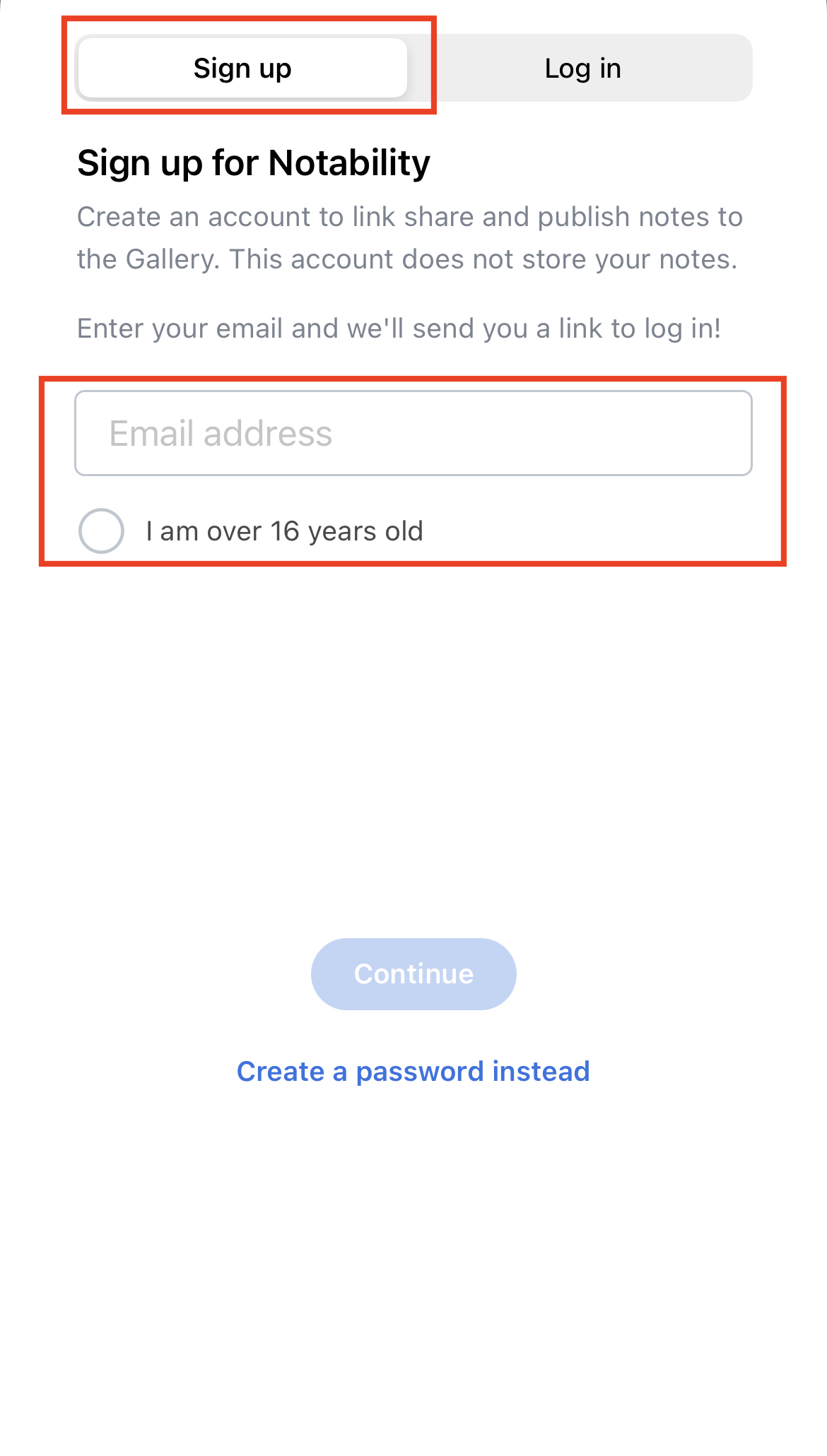827x1456 pixels.
Task: Place cursor in Email address box
Action: click(x=413, y=433)
